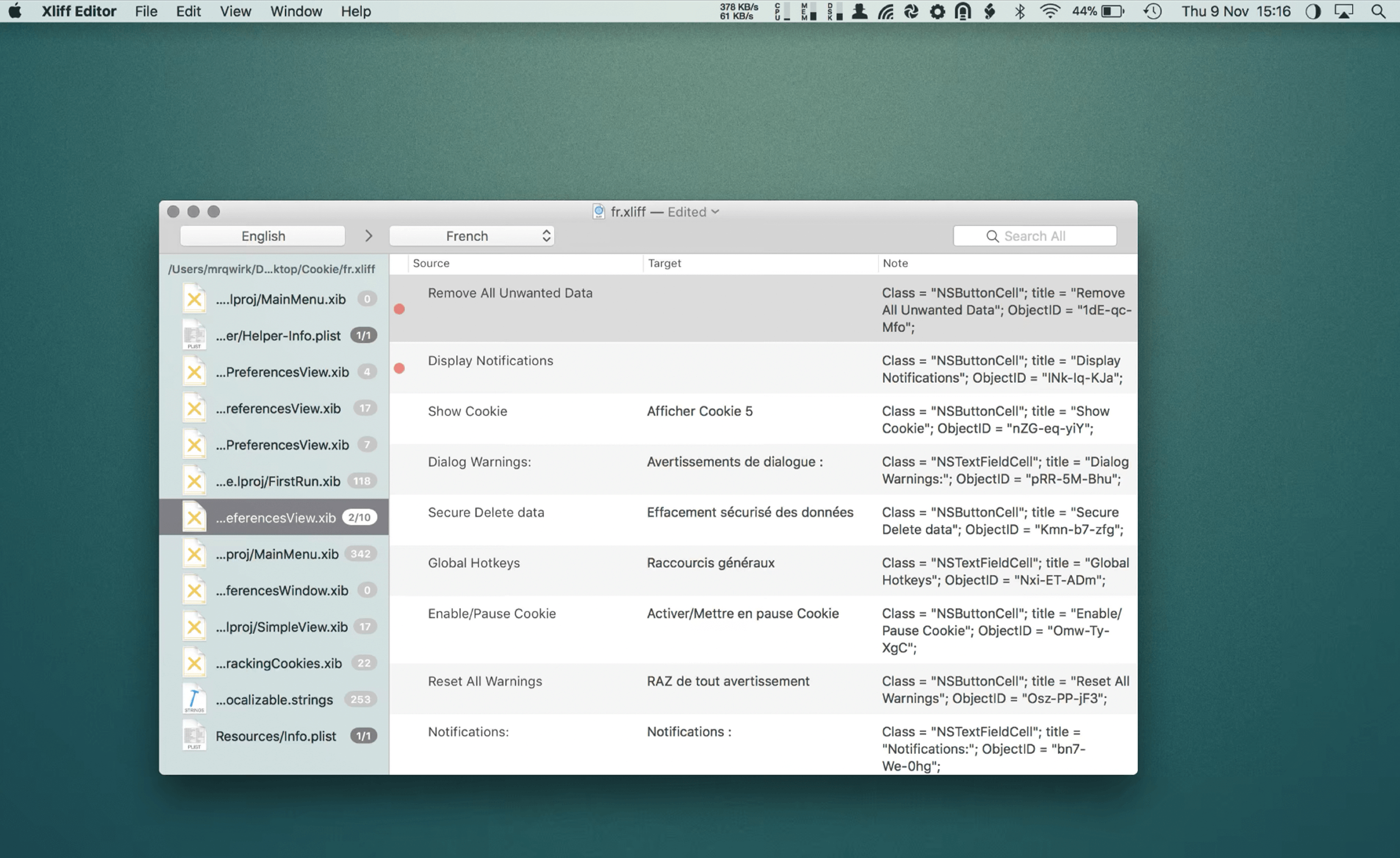Click the red error icon next to Remove All Unwanted Data

point(399,309)
